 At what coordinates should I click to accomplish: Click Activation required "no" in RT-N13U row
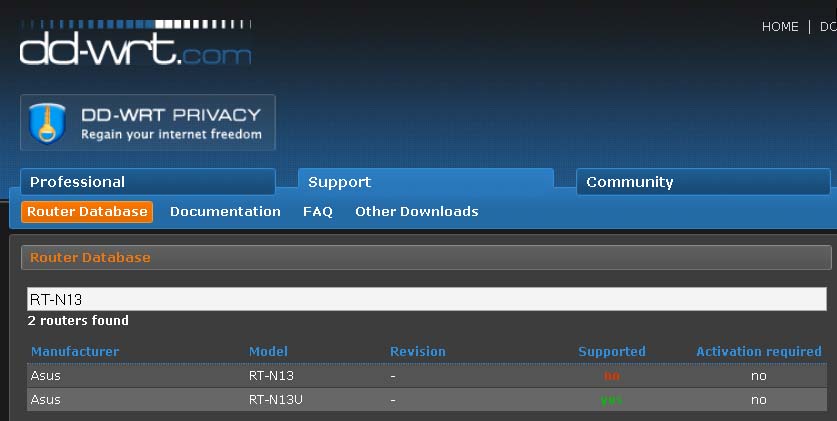pos(759,400)
